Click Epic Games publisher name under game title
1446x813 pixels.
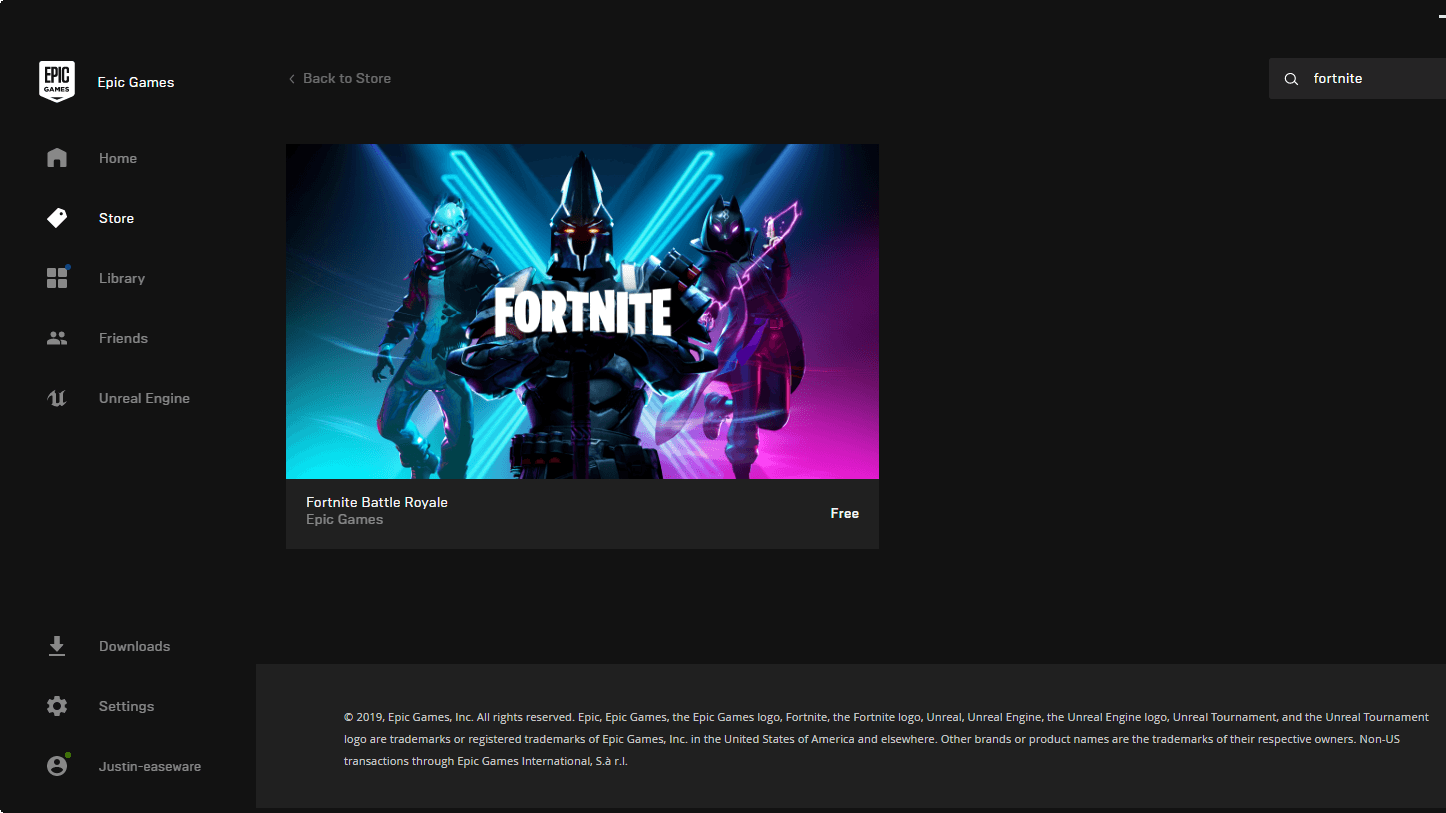pos(345,520)
